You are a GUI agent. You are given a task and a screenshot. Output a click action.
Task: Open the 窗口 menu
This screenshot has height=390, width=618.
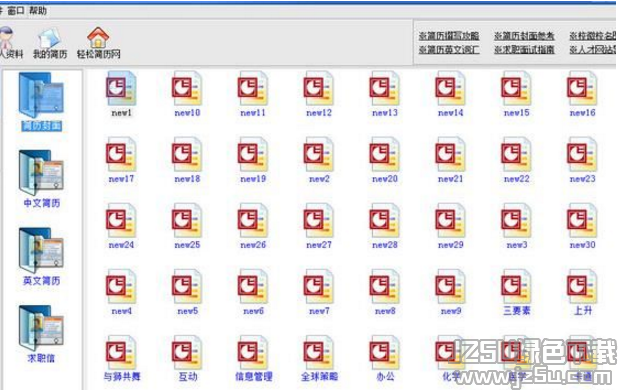16,11
